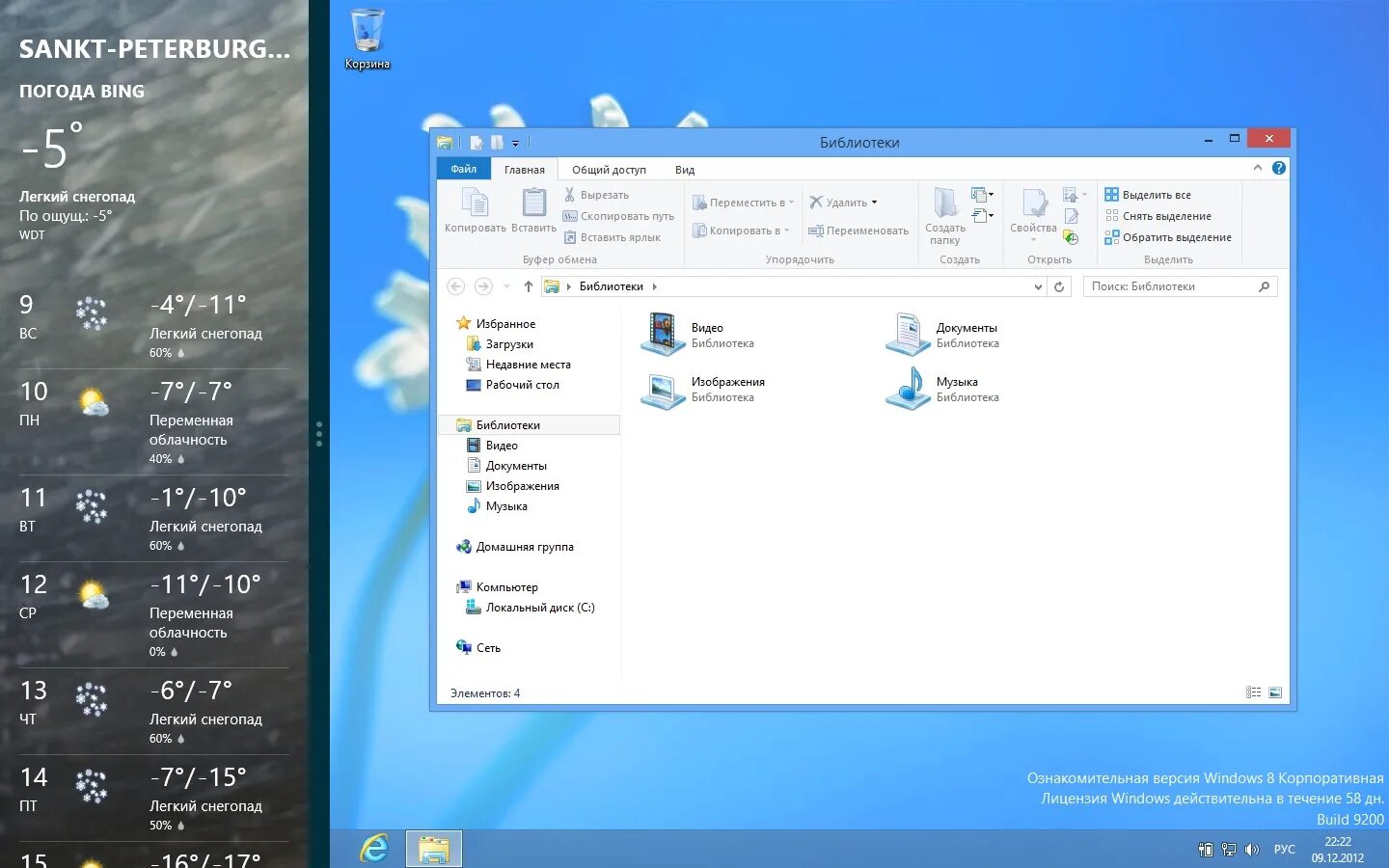Open the Документы library item

point(943,335)
